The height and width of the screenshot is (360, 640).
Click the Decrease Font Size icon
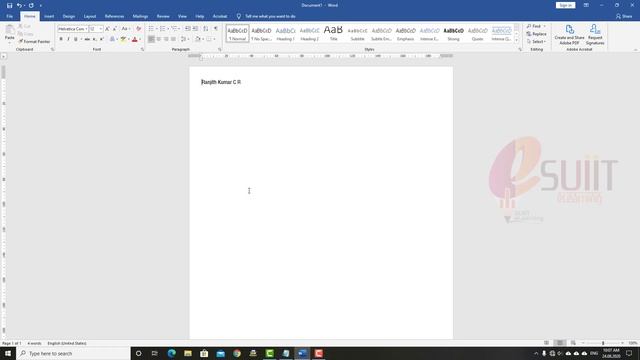pos(115,29)
